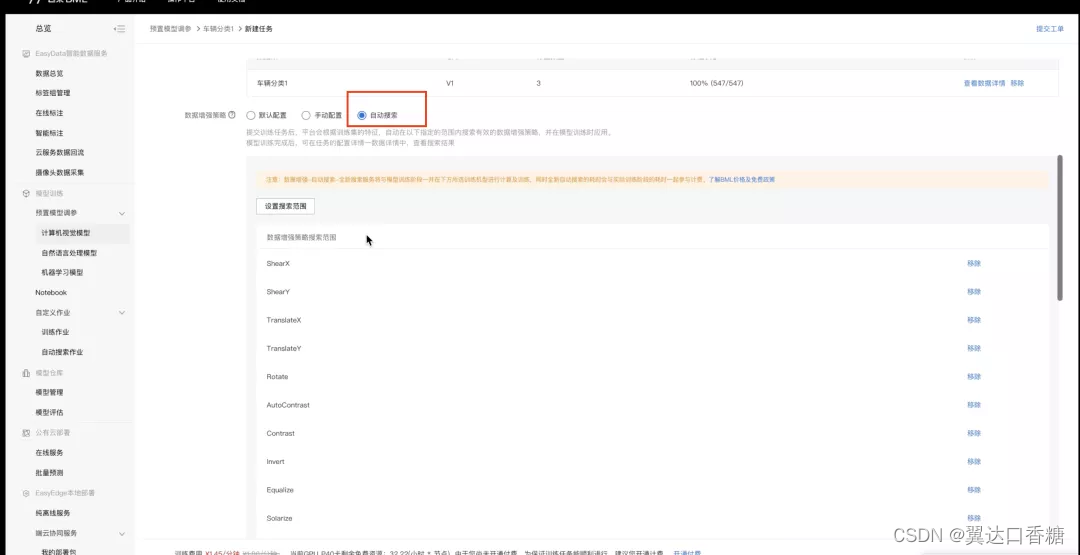
Task: Select the 自动搜索 radio option
Action: coord(362,115)
